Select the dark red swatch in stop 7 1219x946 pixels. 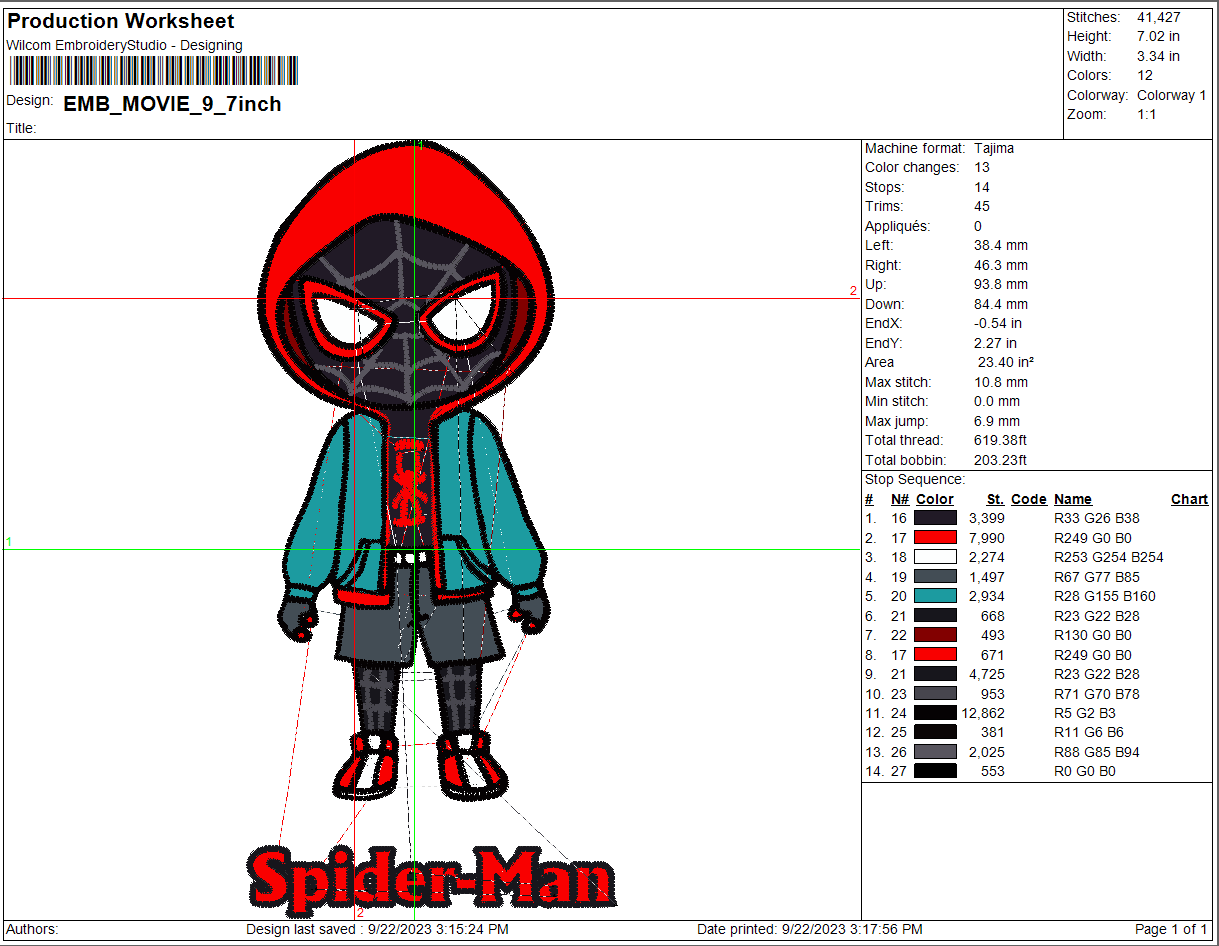[935, 635]
